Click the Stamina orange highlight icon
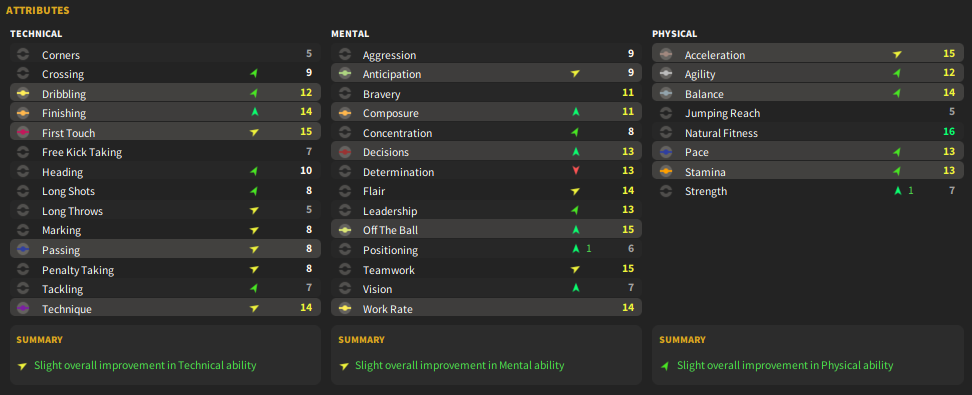Image resolution: width=972 pixels, height=395 pixels. (x=666, y=172)
